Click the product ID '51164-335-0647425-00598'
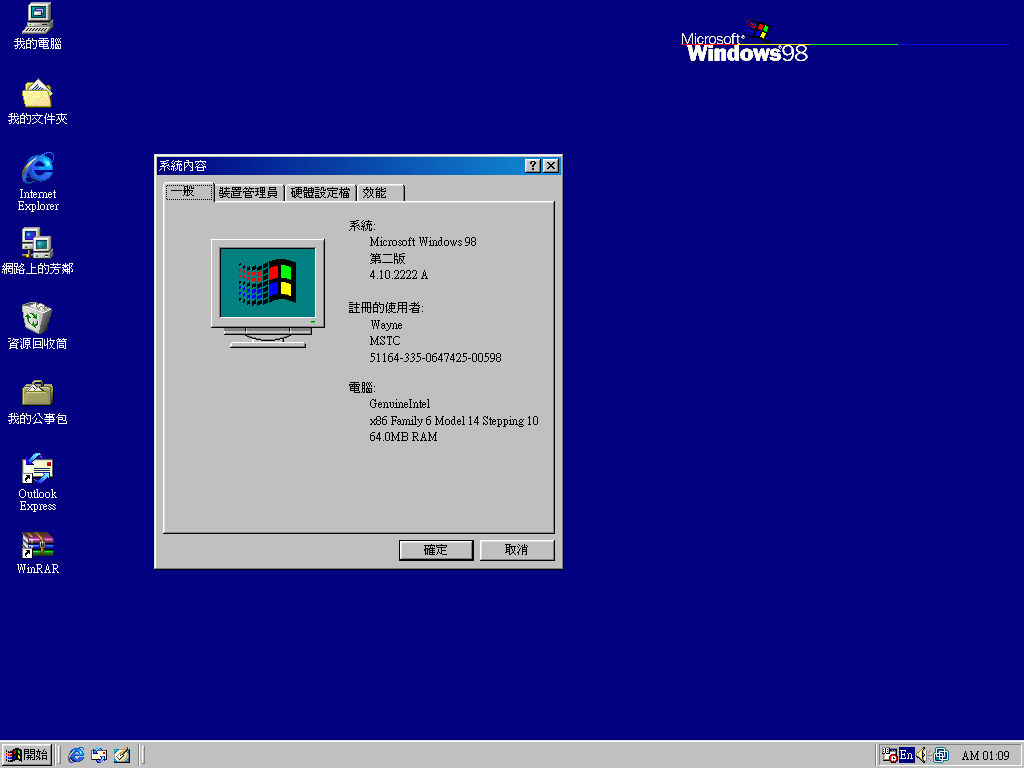This screenshot has width=1024, height=768. coord(436,358)
